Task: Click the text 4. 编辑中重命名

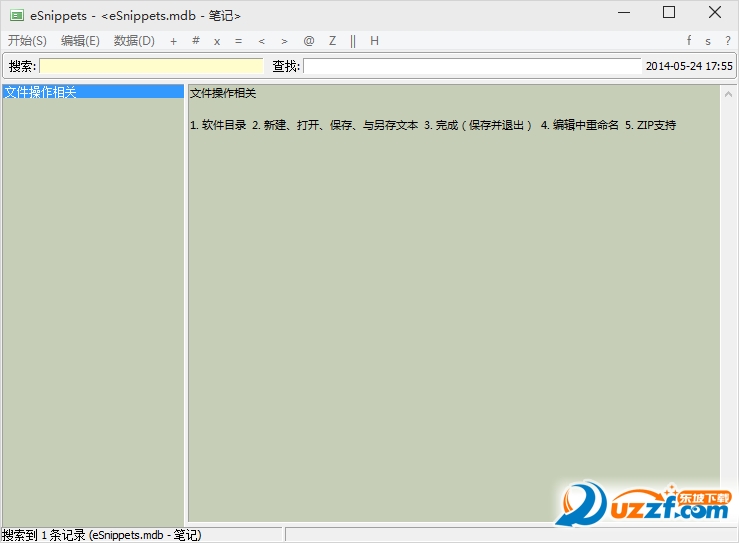Action: tap(580, 125)
